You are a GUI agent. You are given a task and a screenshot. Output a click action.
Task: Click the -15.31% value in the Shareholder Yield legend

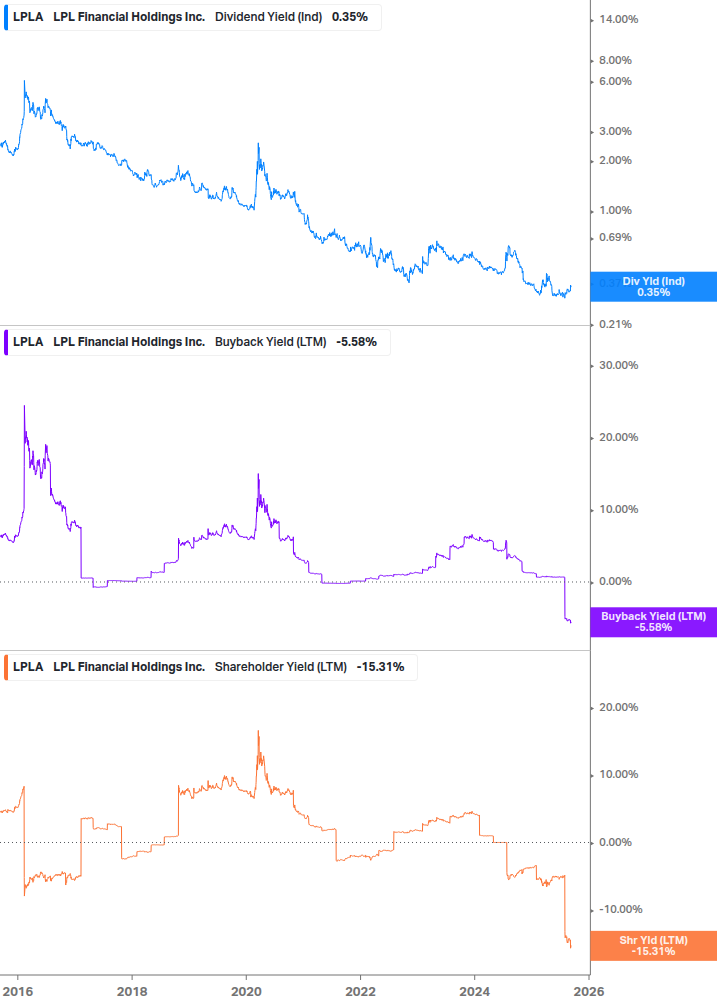click(x=381, y=667)
